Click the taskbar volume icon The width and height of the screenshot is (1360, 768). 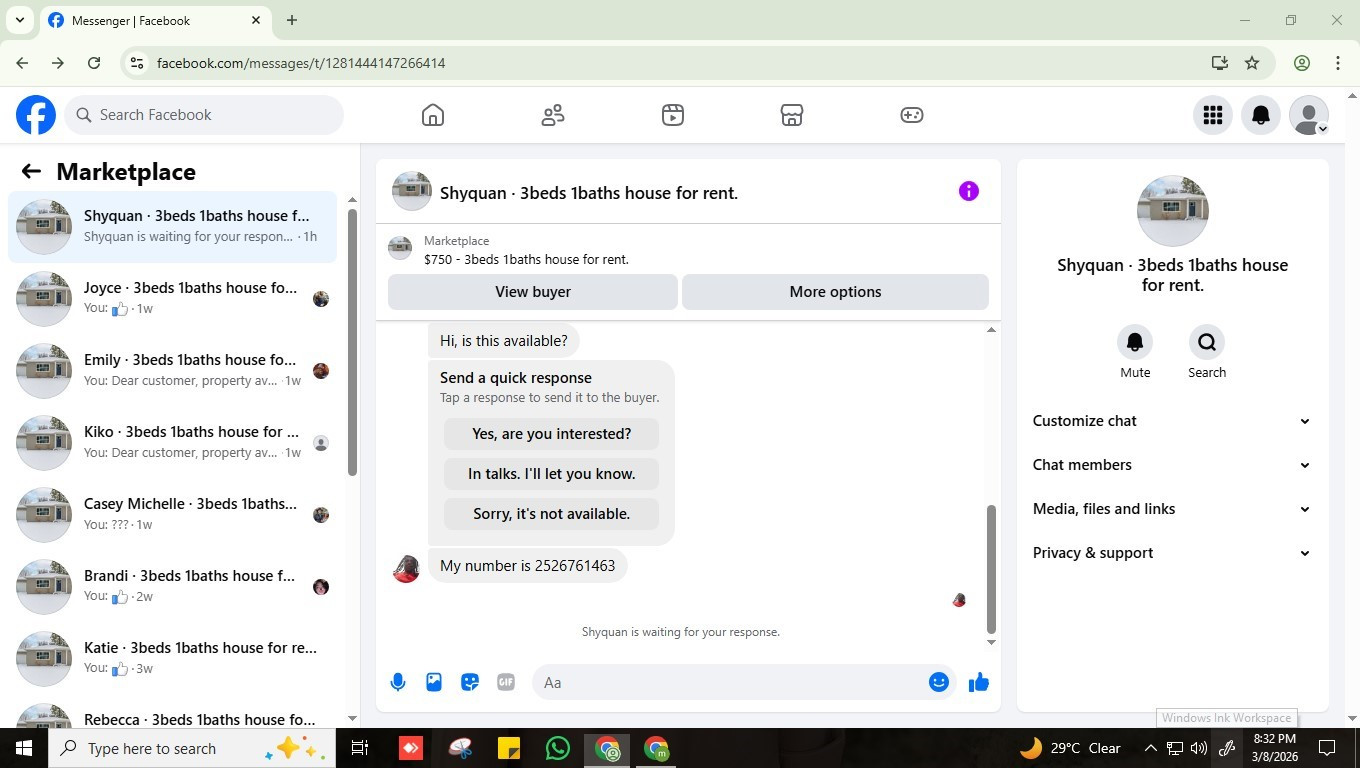point(1199,748)
